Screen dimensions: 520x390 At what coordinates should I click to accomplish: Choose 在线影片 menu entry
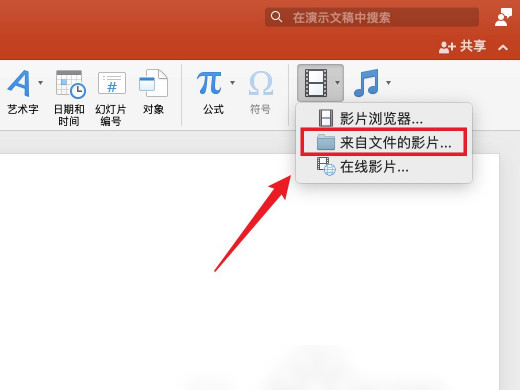(384, 167)
